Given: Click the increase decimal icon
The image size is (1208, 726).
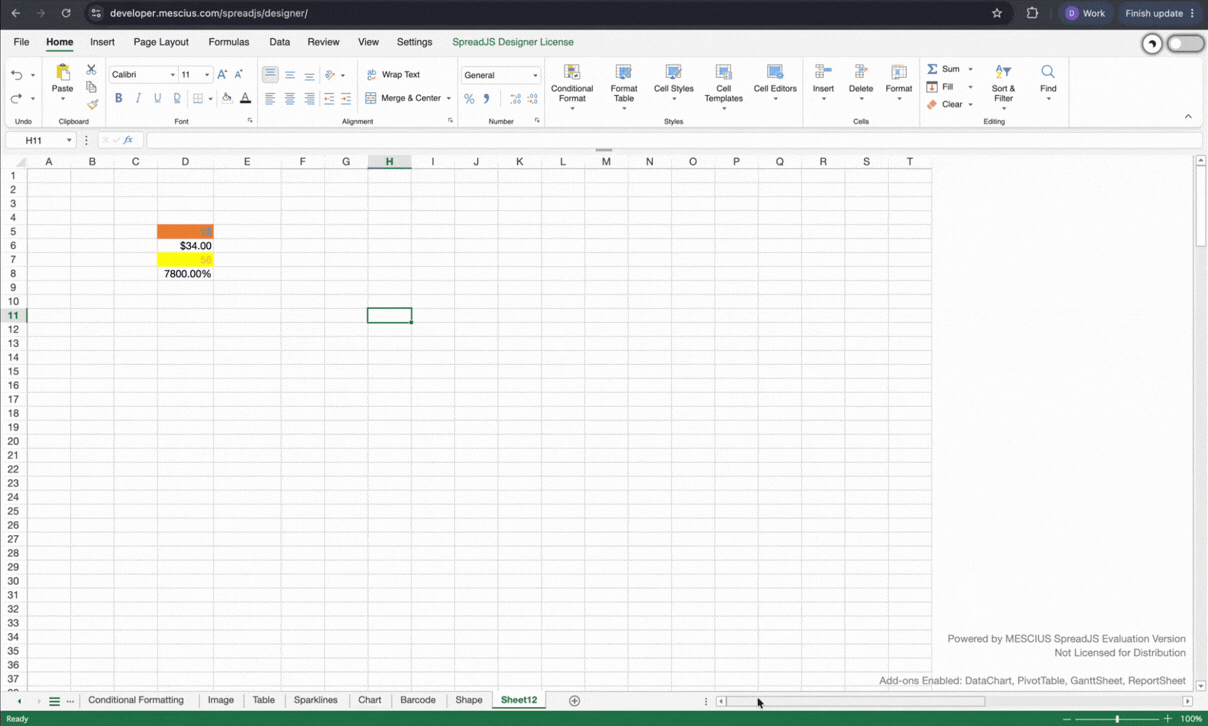Looking at the screenshot, I should (x=515, y=99).
